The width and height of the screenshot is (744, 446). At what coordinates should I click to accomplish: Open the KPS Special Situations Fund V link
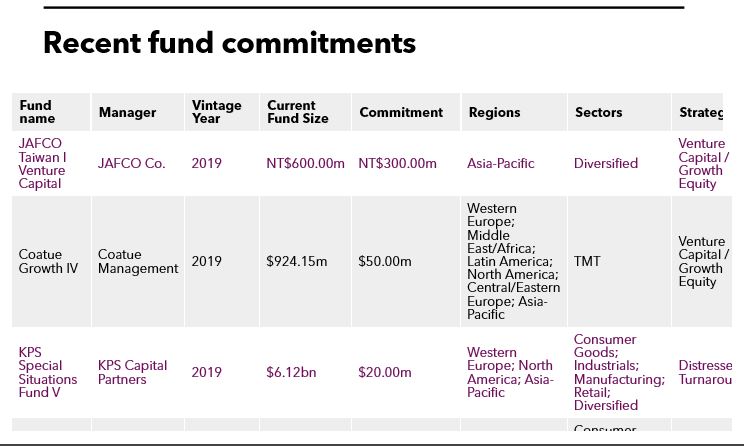pos(48,372)
